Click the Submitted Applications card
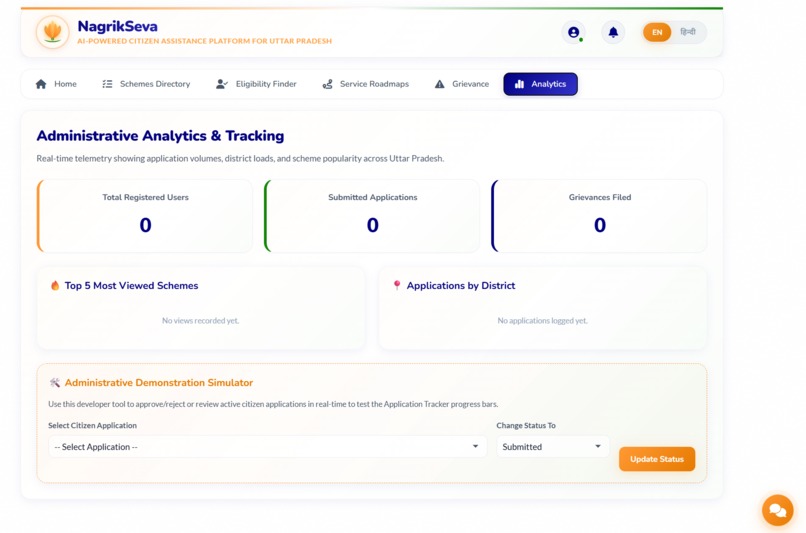Screen dimensions: 806x533 click(x=372, y=216)
